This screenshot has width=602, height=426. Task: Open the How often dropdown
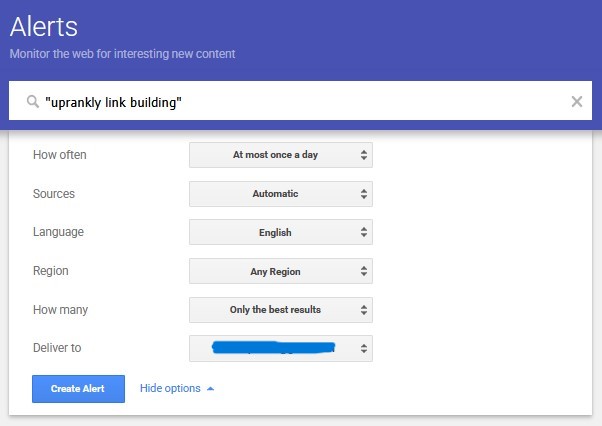coord(281,155)
